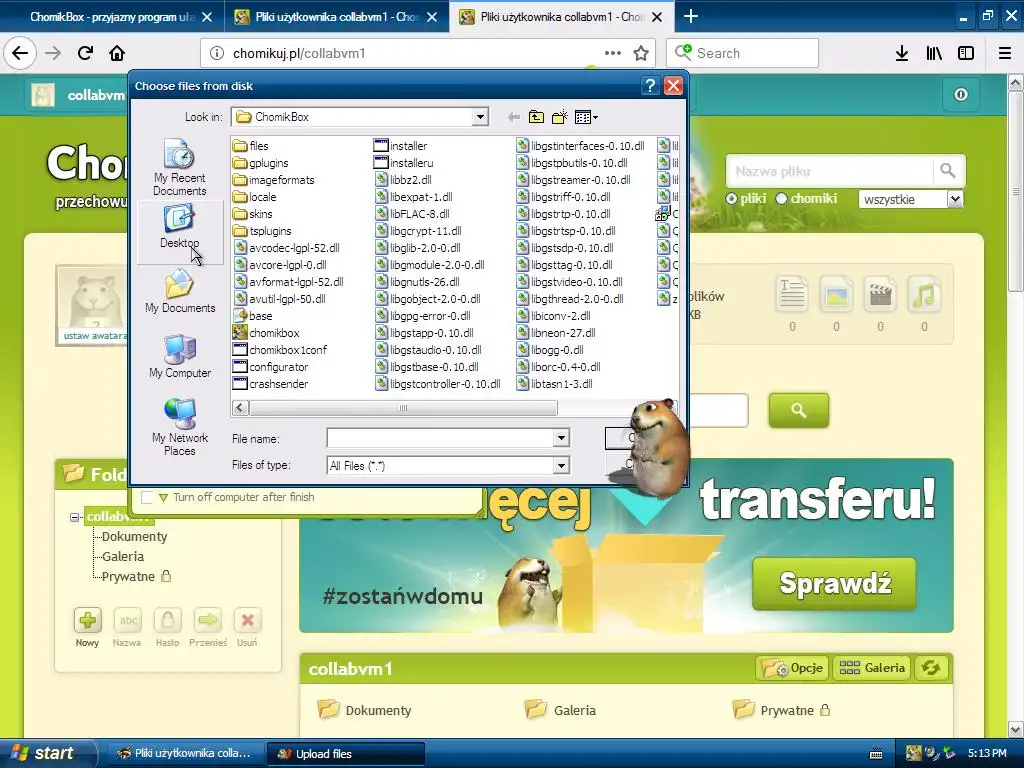The height and width of the screenshot is (768, 1024).
Task: Click the Nazwa rename folder icon
Action: (128, 620)
